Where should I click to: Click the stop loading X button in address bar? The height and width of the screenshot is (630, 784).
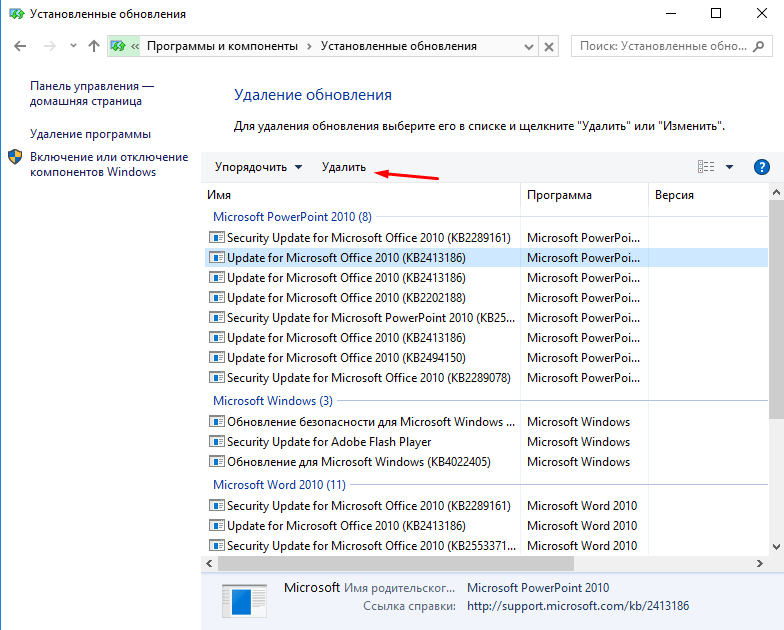pyautogui.click(x=548, y=47)
